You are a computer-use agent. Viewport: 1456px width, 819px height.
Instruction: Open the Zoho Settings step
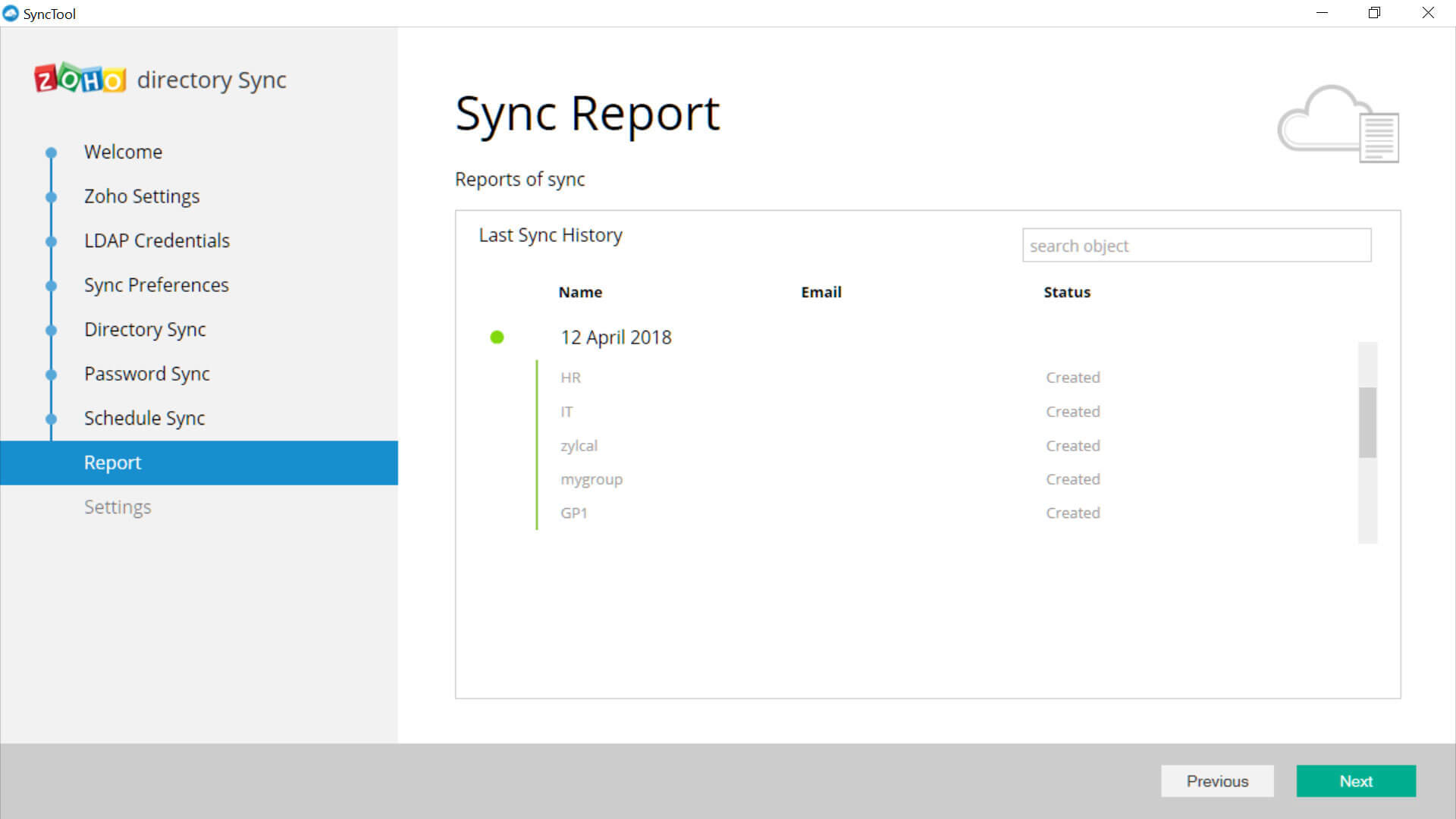click(142, 196)
